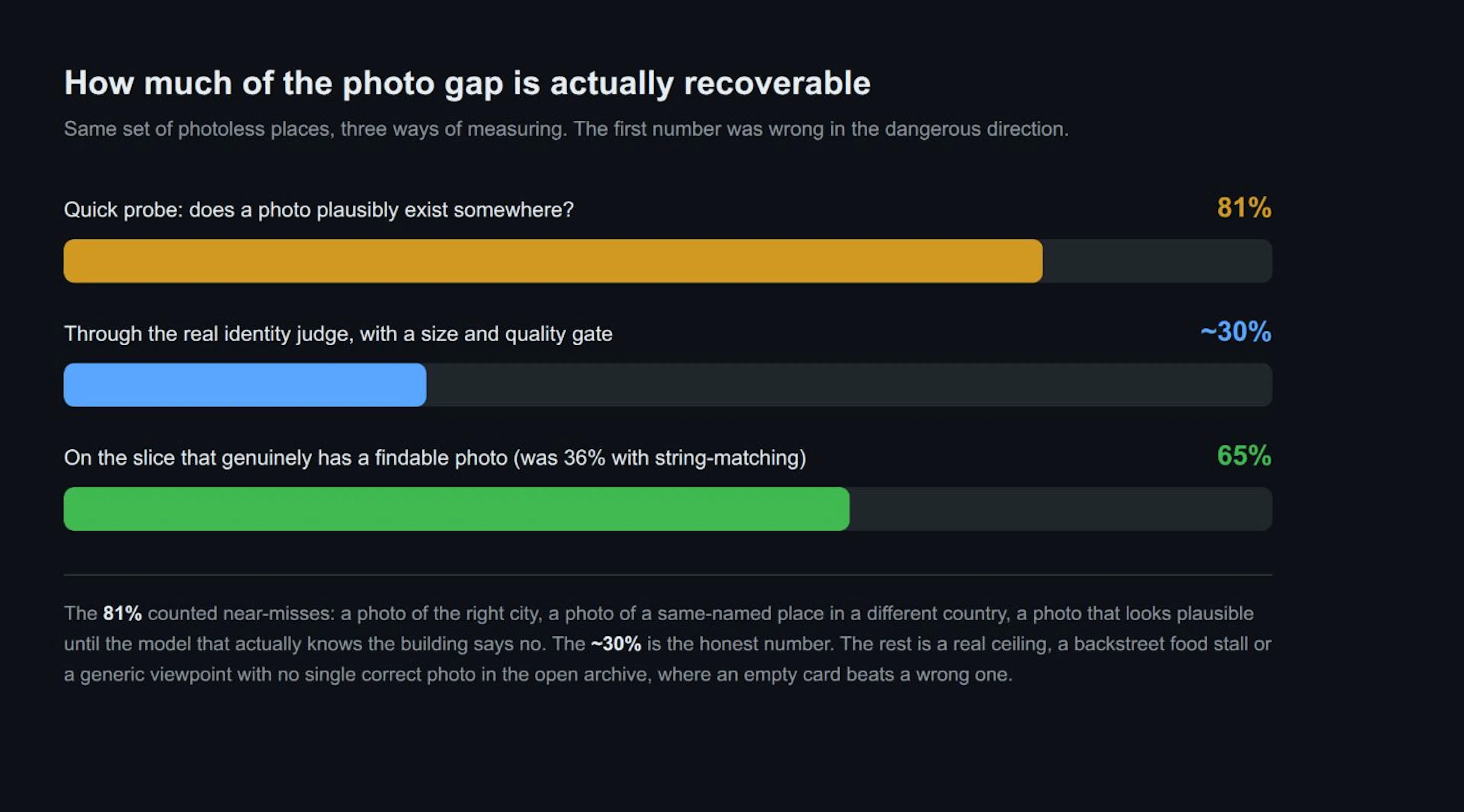
Task: Click the unfilled track of the green bar
Action: [x=1061, y=509]
